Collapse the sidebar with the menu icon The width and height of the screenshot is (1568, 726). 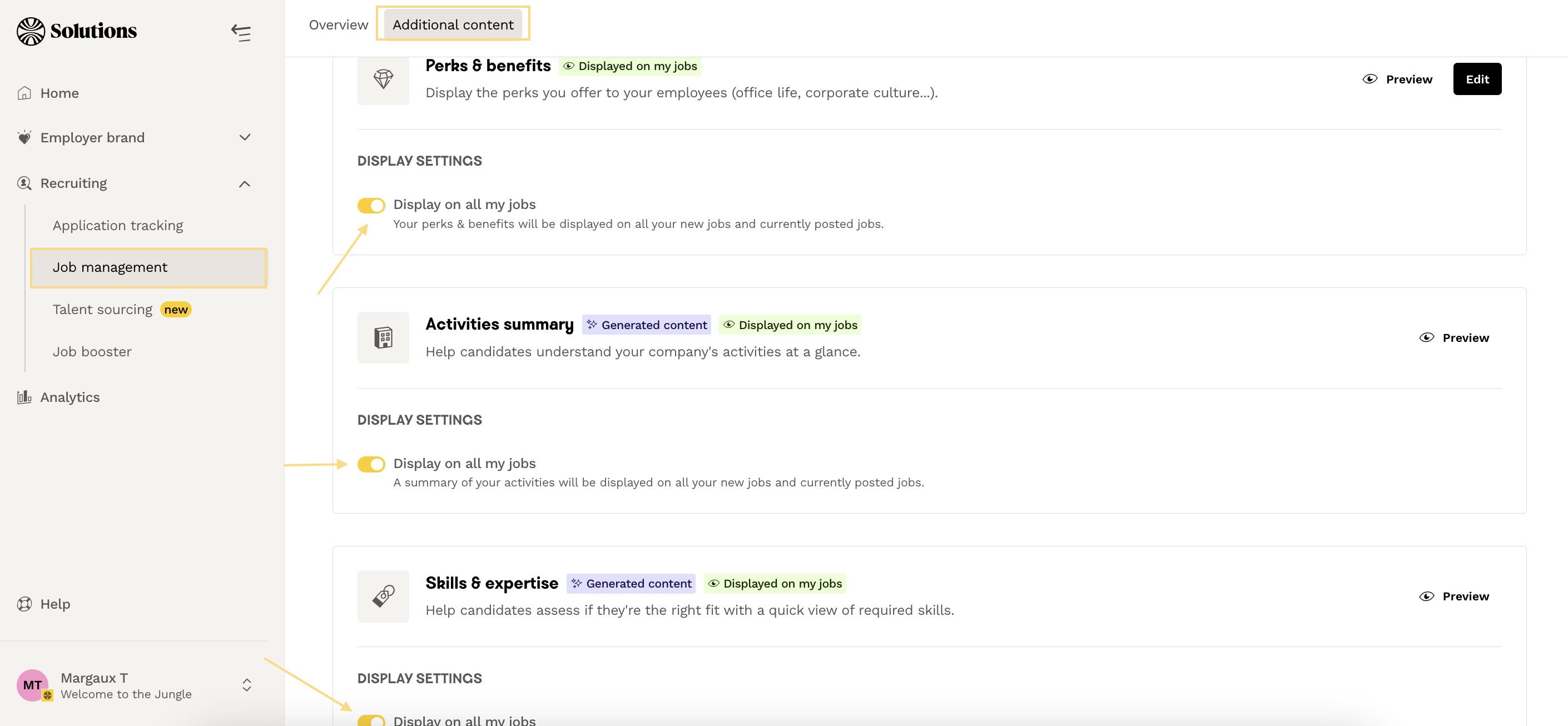[241, 32]
